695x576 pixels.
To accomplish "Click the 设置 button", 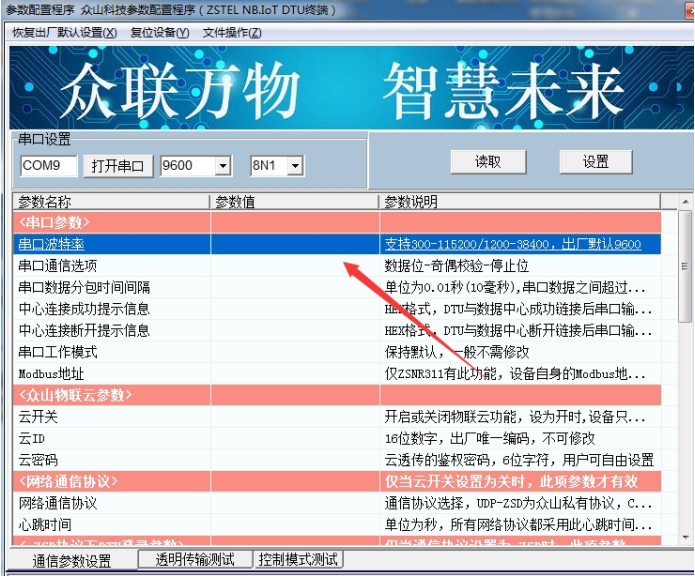I will [x=595, y=162].
